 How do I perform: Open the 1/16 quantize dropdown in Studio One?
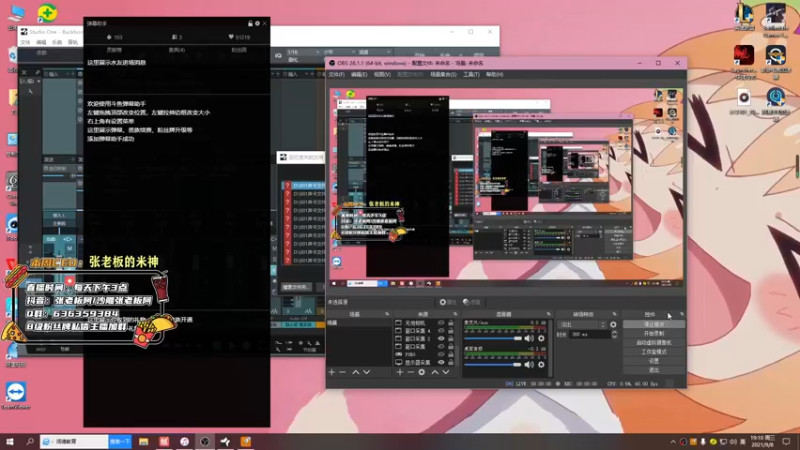pos(303,52)
